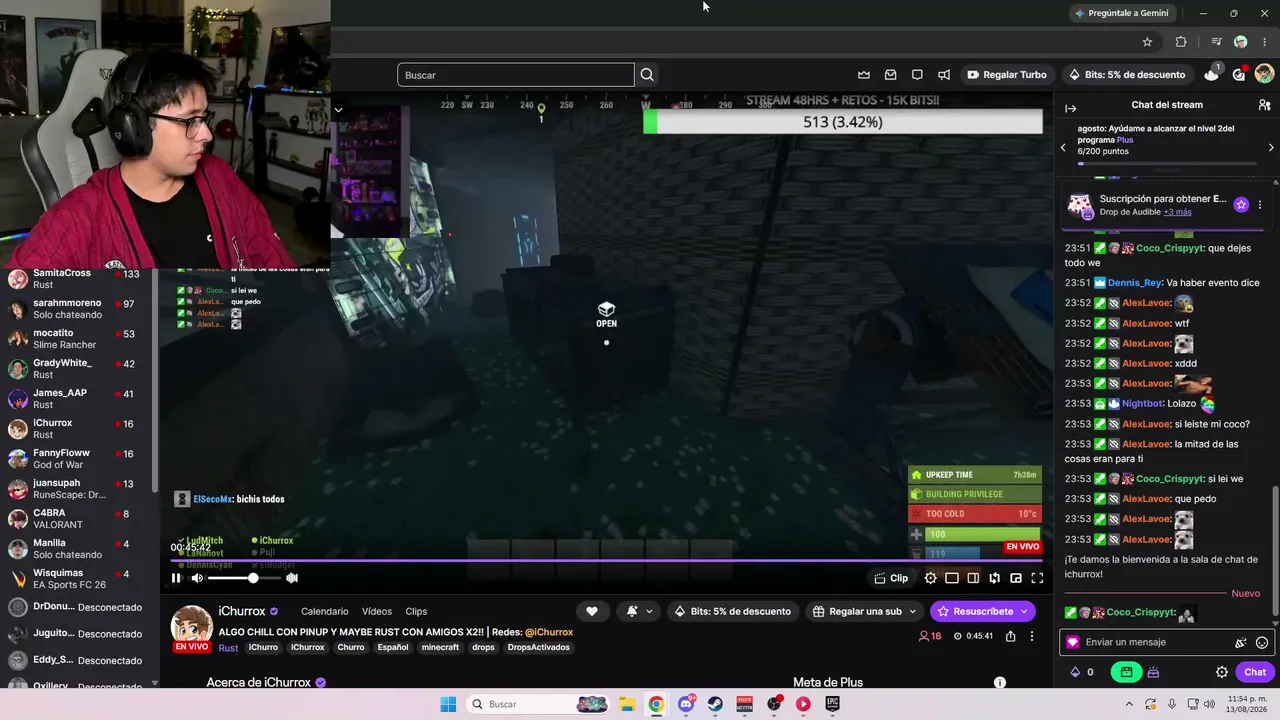Select FannyFloww channel in sidebar
The width and height of the screenshot is (1280, 720).
coord(78,459)
